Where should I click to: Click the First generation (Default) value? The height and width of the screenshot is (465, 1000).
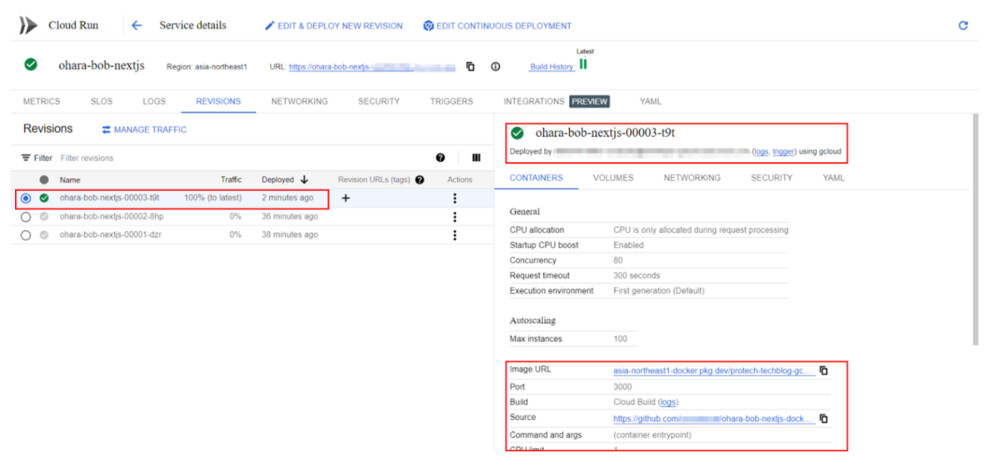pyautogui.click(x=659, y=291)
